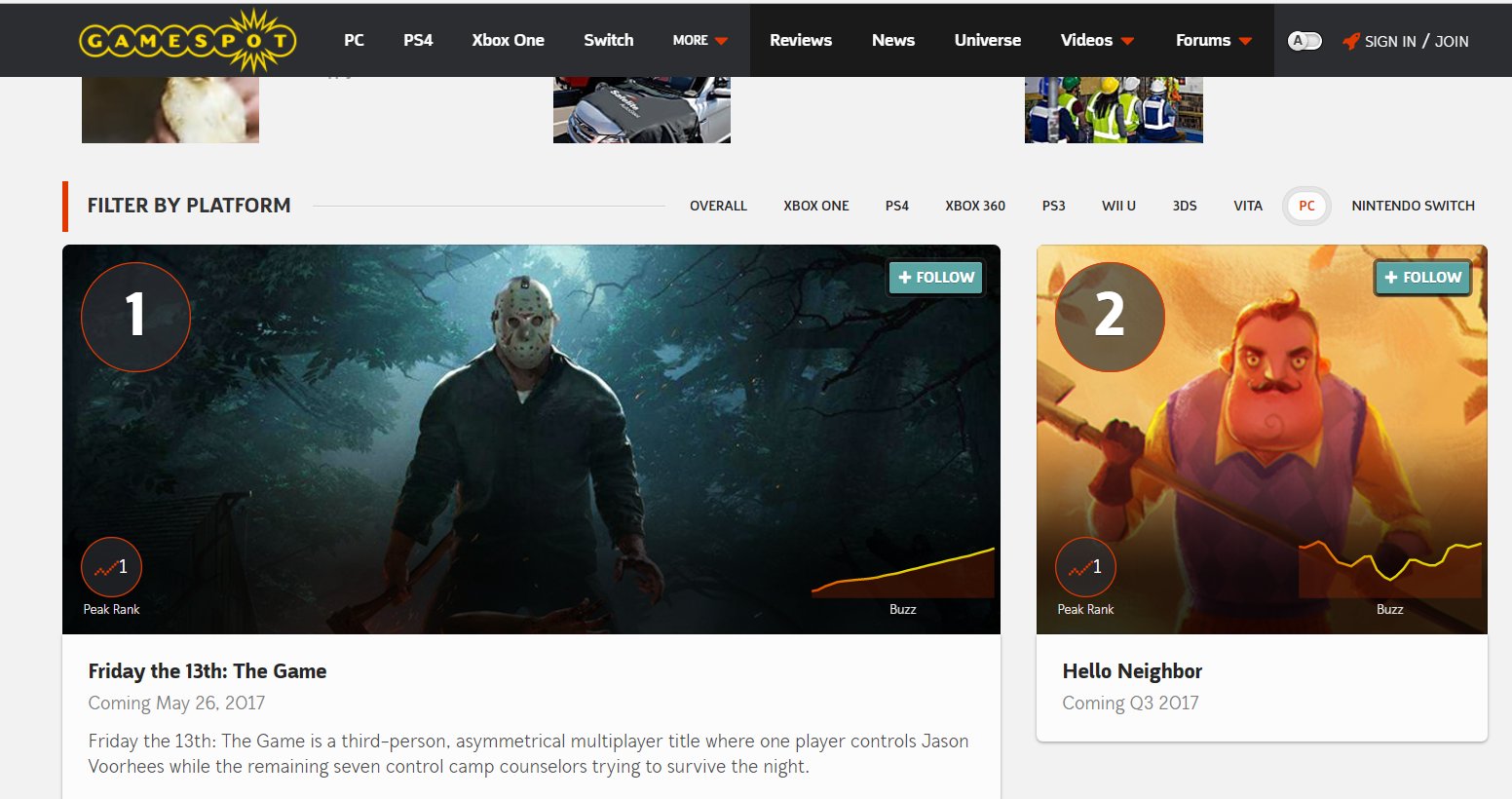Open the PS4 section in top nav
The height and width of the screenshot is (799, 1512).
coord(418,40)
